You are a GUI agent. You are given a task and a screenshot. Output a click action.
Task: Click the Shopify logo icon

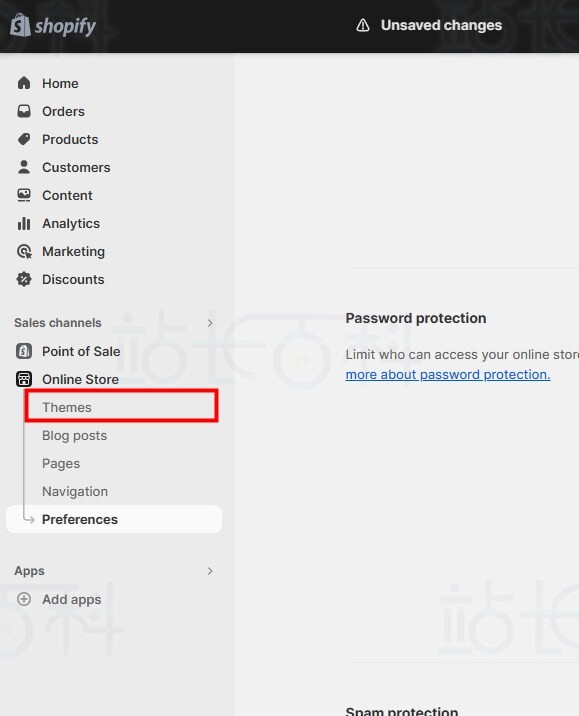[x=21, y=25]
